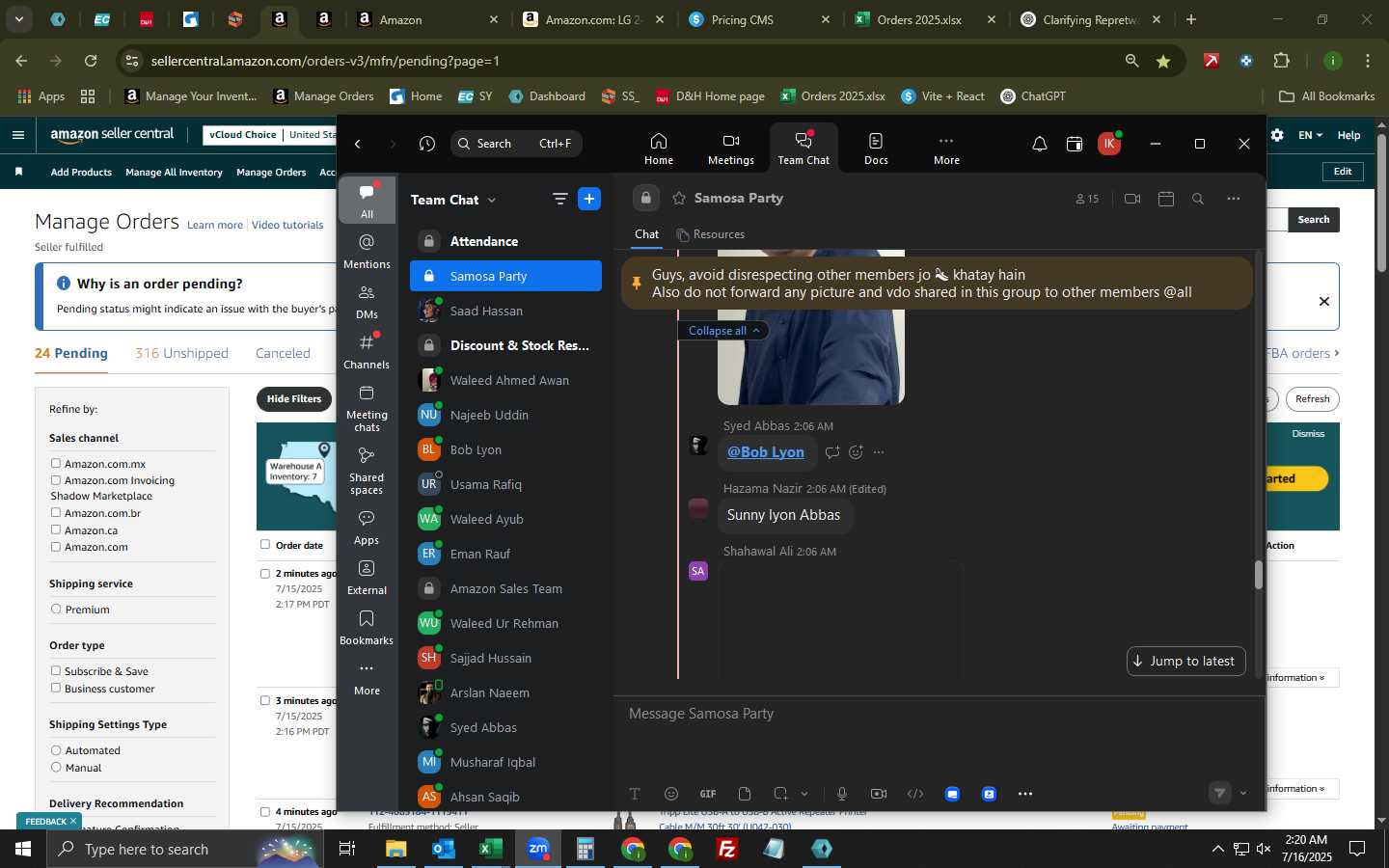Screen dimensions: 1389x868
Task: Collapse all thread replies
Action: (x=724, y=331)
